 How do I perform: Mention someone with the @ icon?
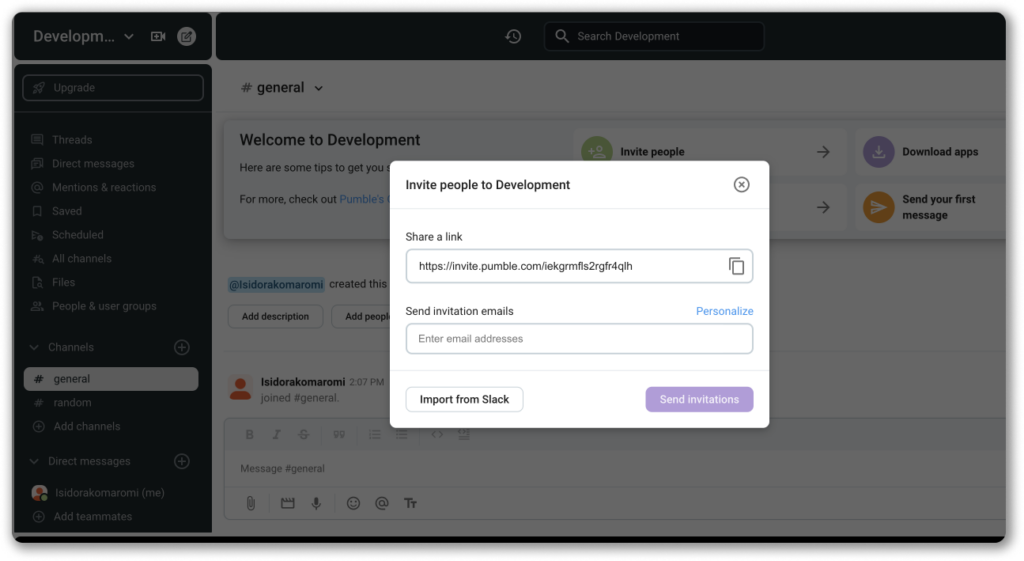[382, 504]
